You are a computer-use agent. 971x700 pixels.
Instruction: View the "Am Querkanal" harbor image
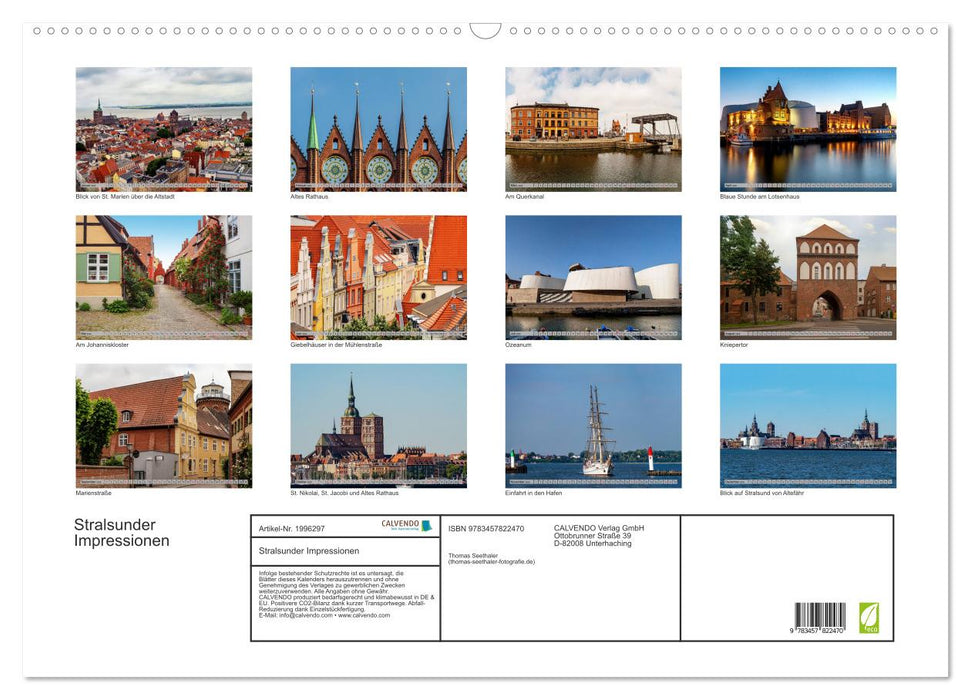point(593,128)
